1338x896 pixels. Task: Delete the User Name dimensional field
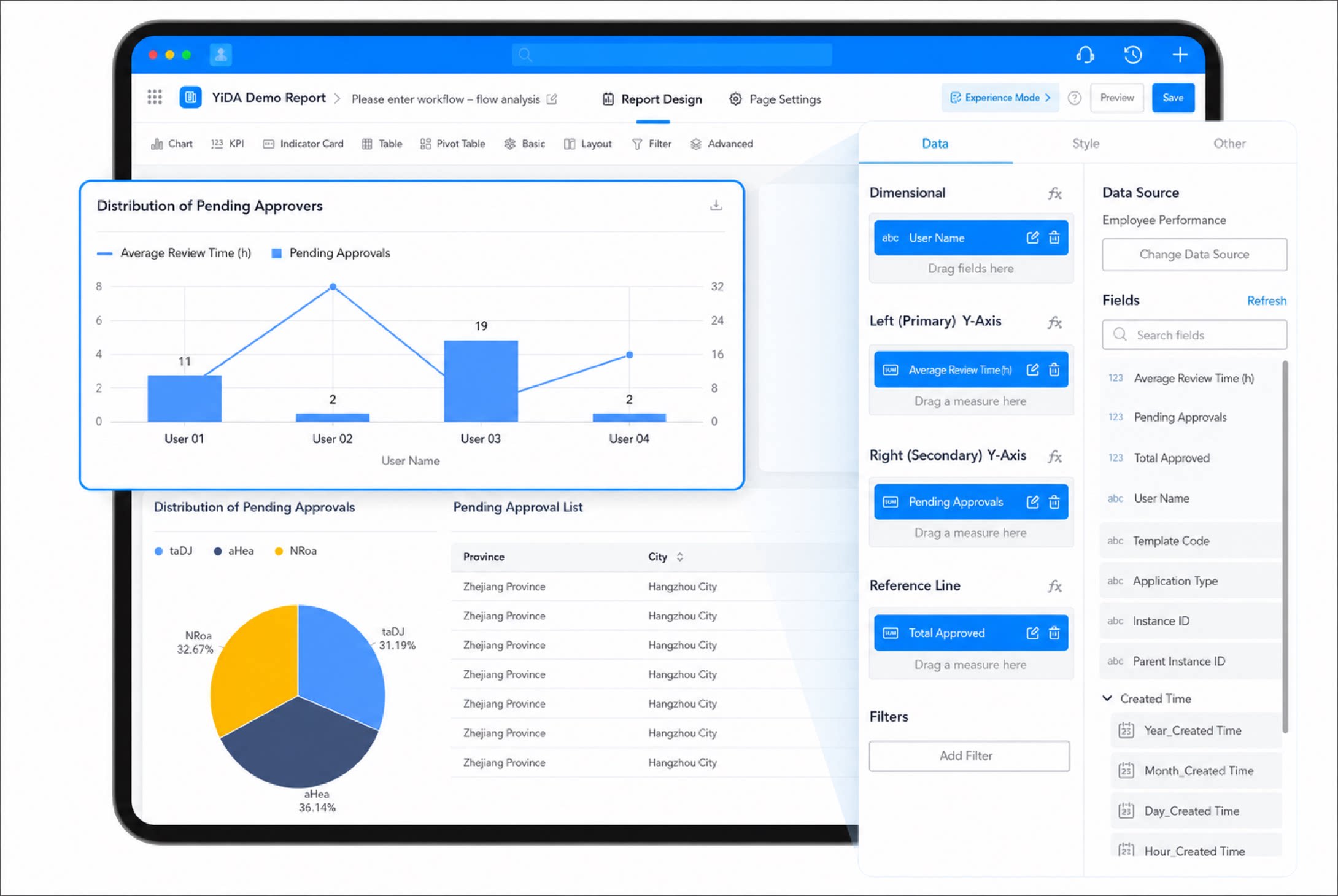click(1054, 238)
